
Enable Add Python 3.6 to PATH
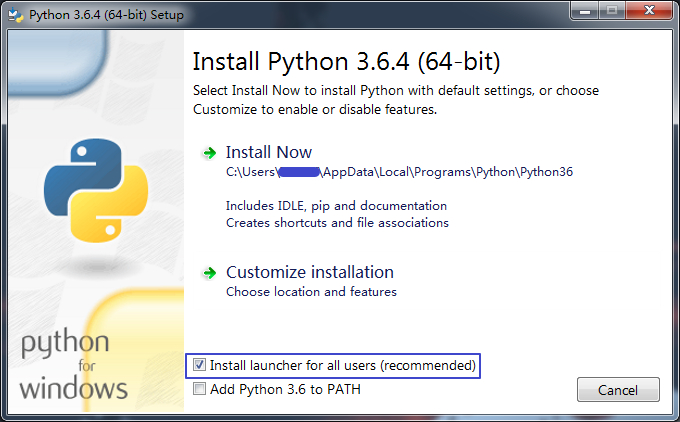[199, 389]
